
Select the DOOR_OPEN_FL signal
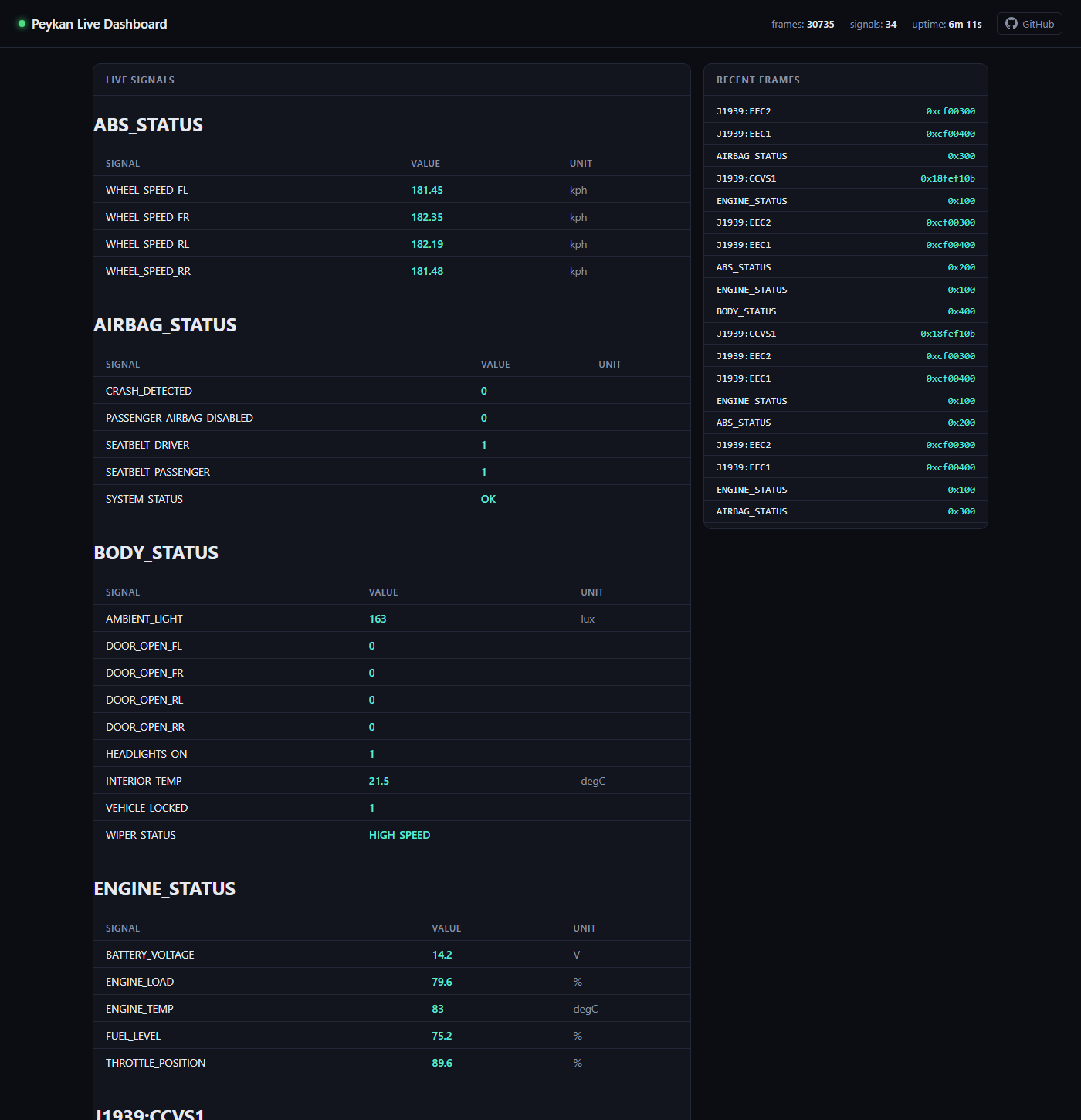tap(144, 646)
